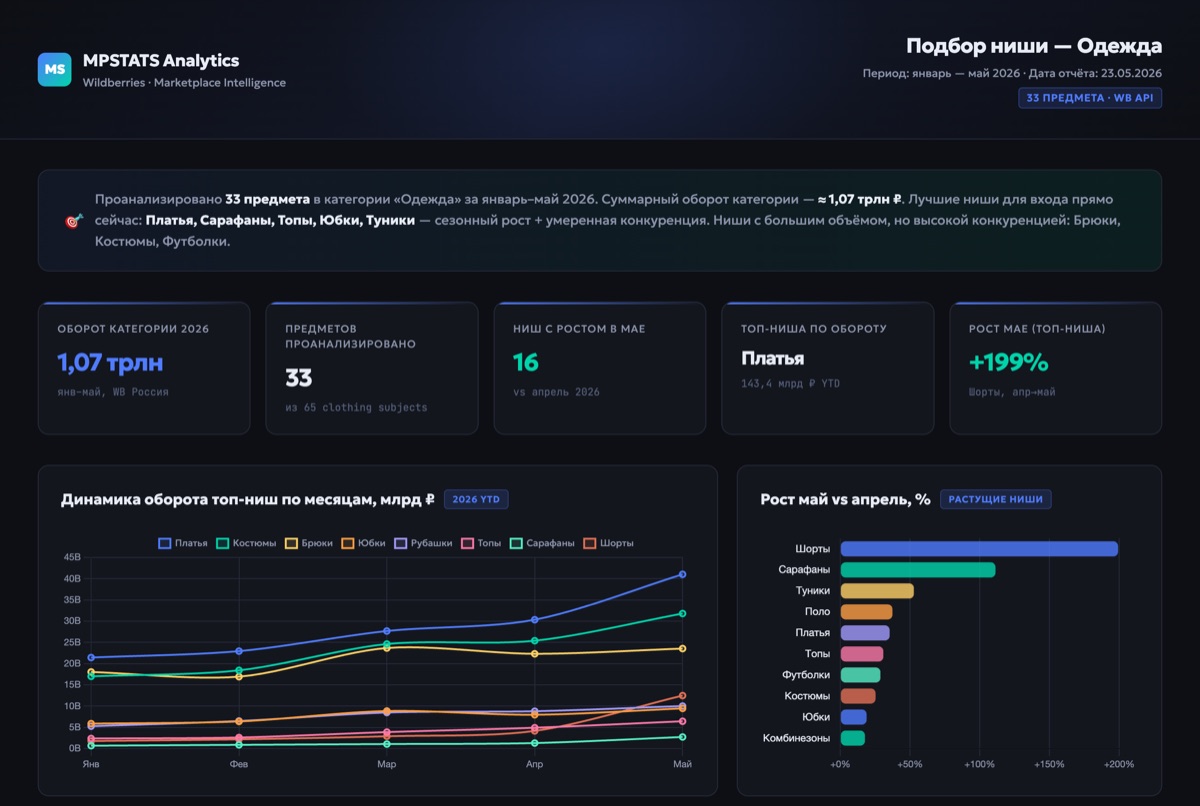The image size is (1200, 806).
Task: Click the Юбки bar in growth chart
Action: pos(854,717)
